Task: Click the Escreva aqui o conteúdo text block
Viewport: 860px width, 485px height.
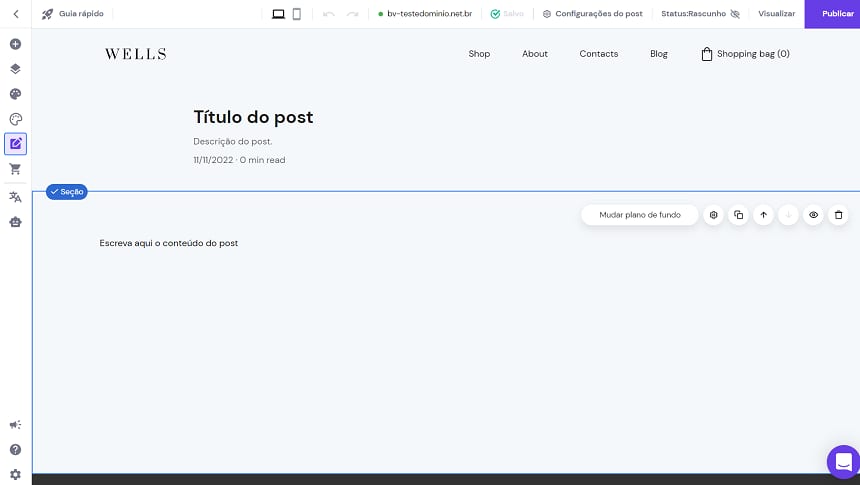Action: tap(169, 243)
